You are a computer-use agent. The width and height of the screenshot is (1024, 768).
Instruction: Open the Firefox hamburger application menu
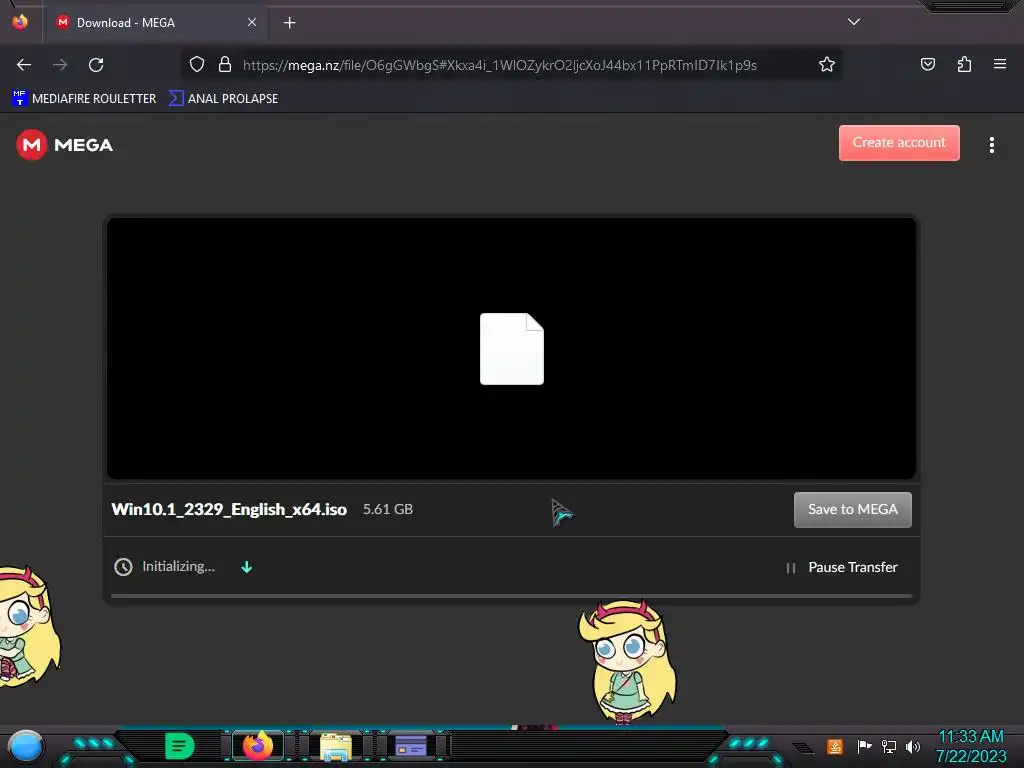tap(999, 64)
